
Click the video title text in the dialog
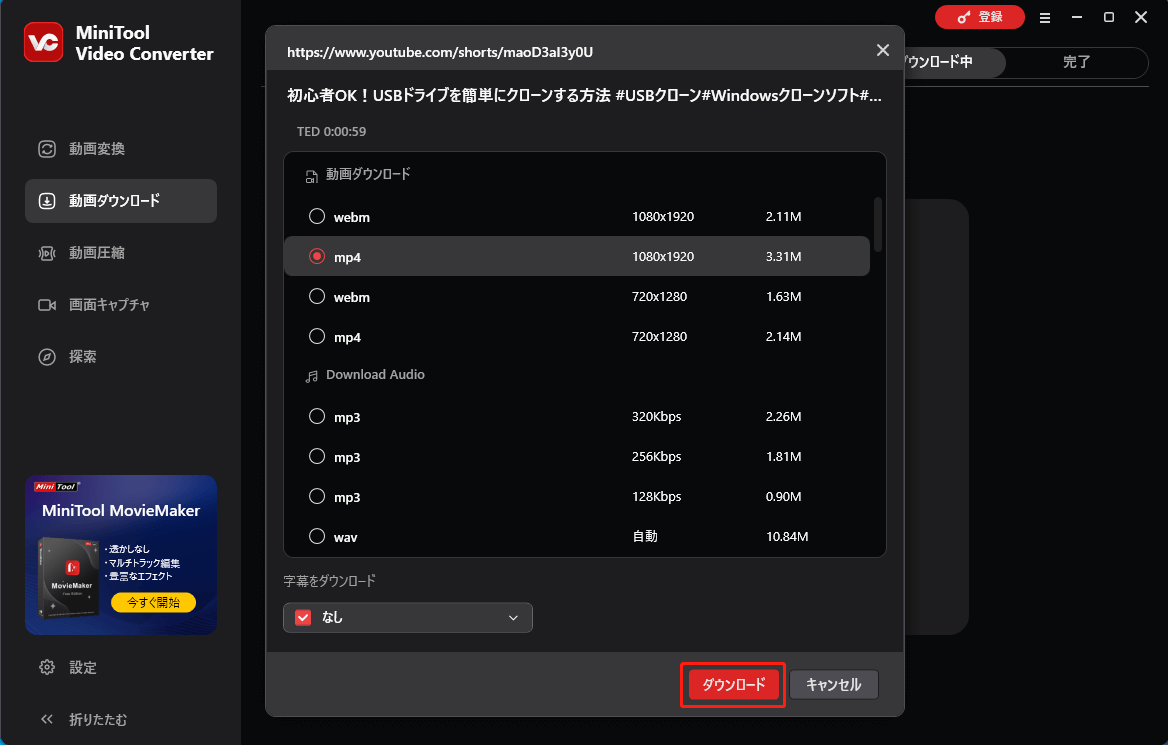(x=585, y=95)
